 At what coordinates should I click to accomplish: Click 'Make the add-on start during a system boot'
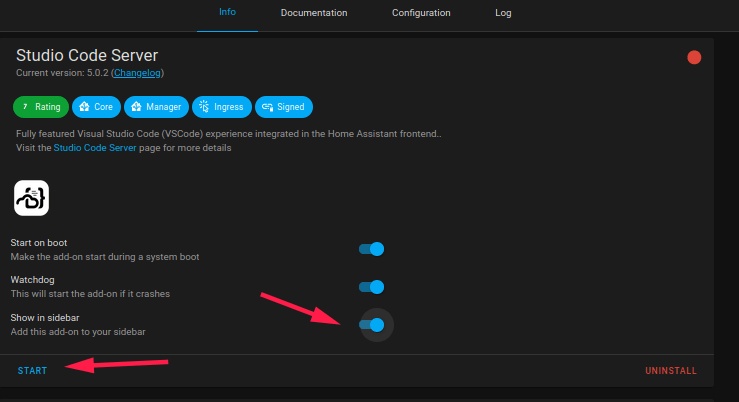coord(105,257)
